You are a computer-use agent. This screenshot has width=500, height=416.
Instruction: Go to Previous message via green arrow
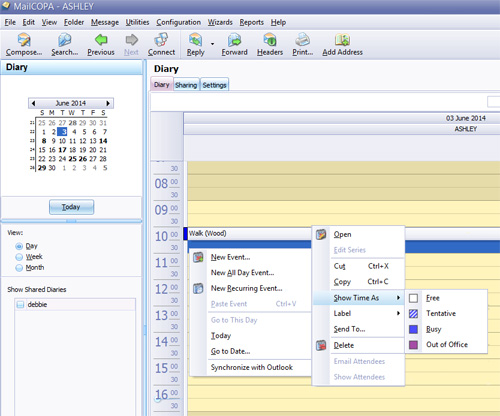101,40
